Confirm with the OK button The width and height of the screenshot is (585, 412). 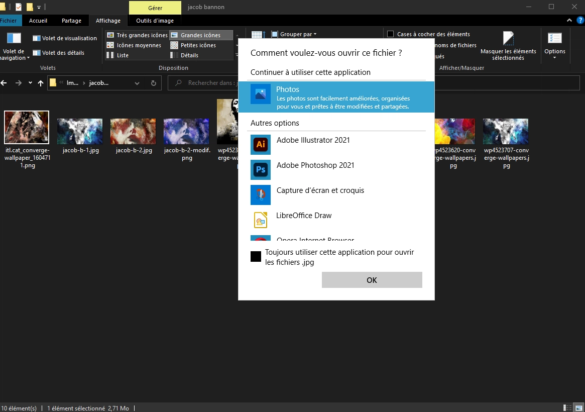(372, 280)
